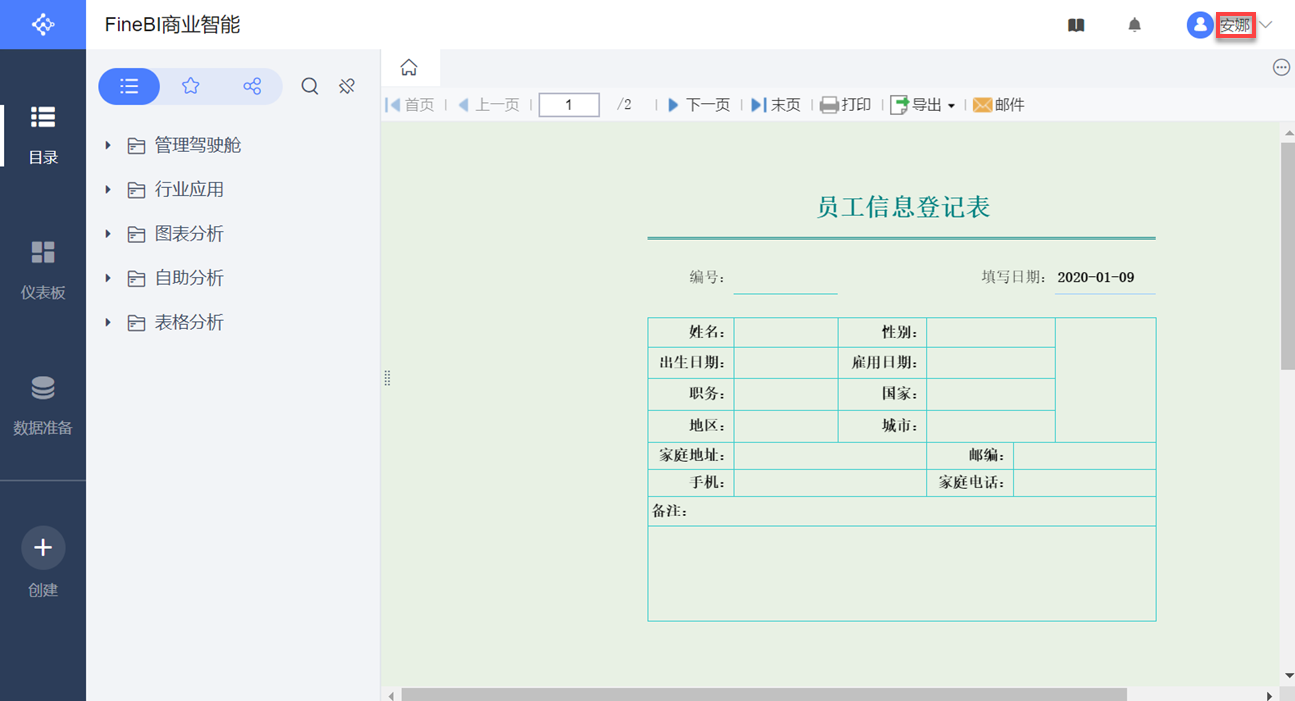
Task: Click the pin icon in directory panel
Action: point(347,87)
